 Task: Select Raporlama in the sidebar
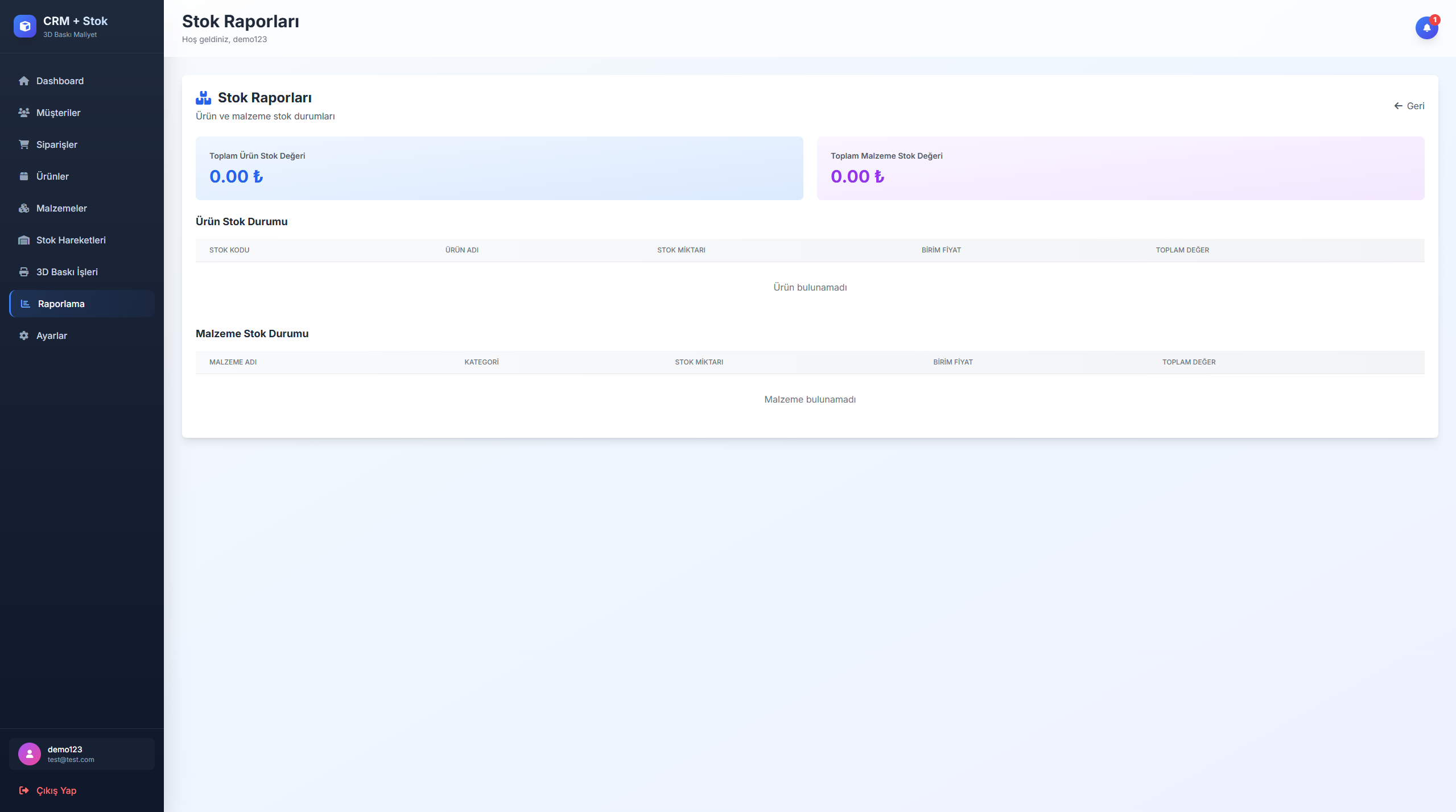[61, 304]
